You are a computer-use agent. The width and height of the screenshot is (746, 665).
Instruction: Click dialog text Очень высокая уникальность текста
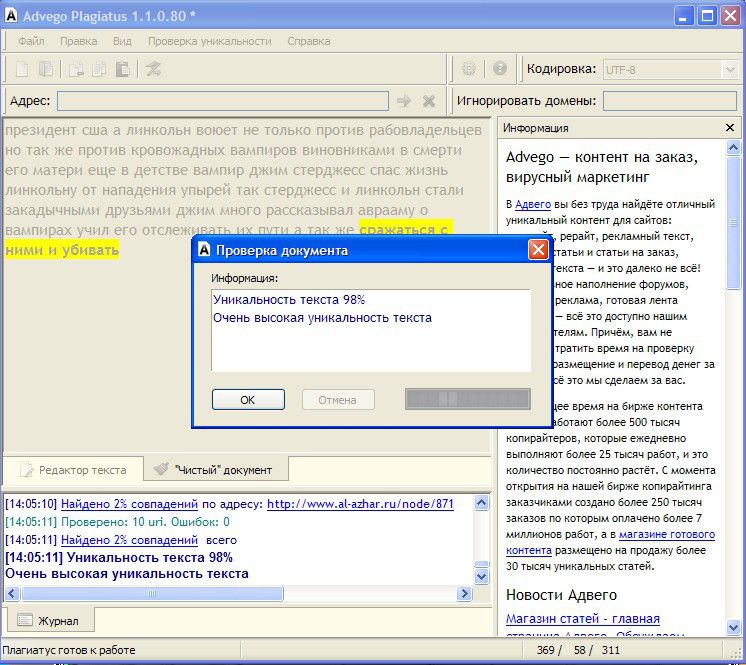coord(322,318)
